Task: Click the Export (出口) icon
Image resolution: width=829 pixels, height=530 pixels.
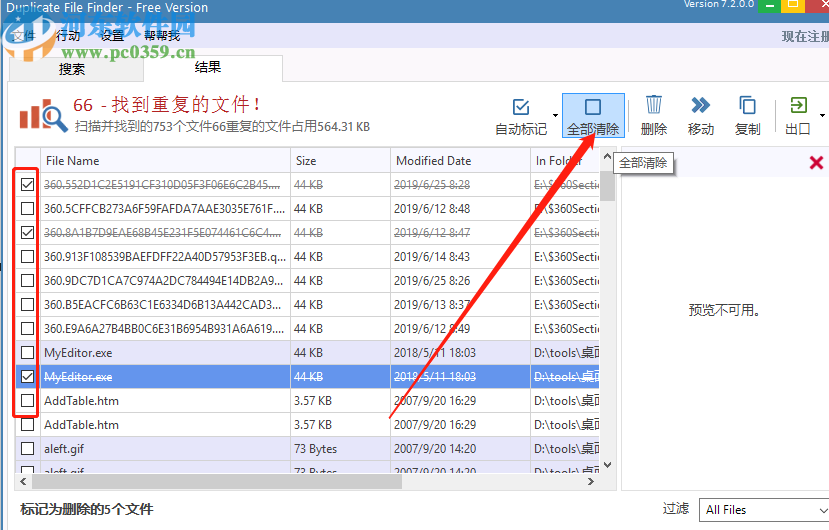Action: [798, 105]
